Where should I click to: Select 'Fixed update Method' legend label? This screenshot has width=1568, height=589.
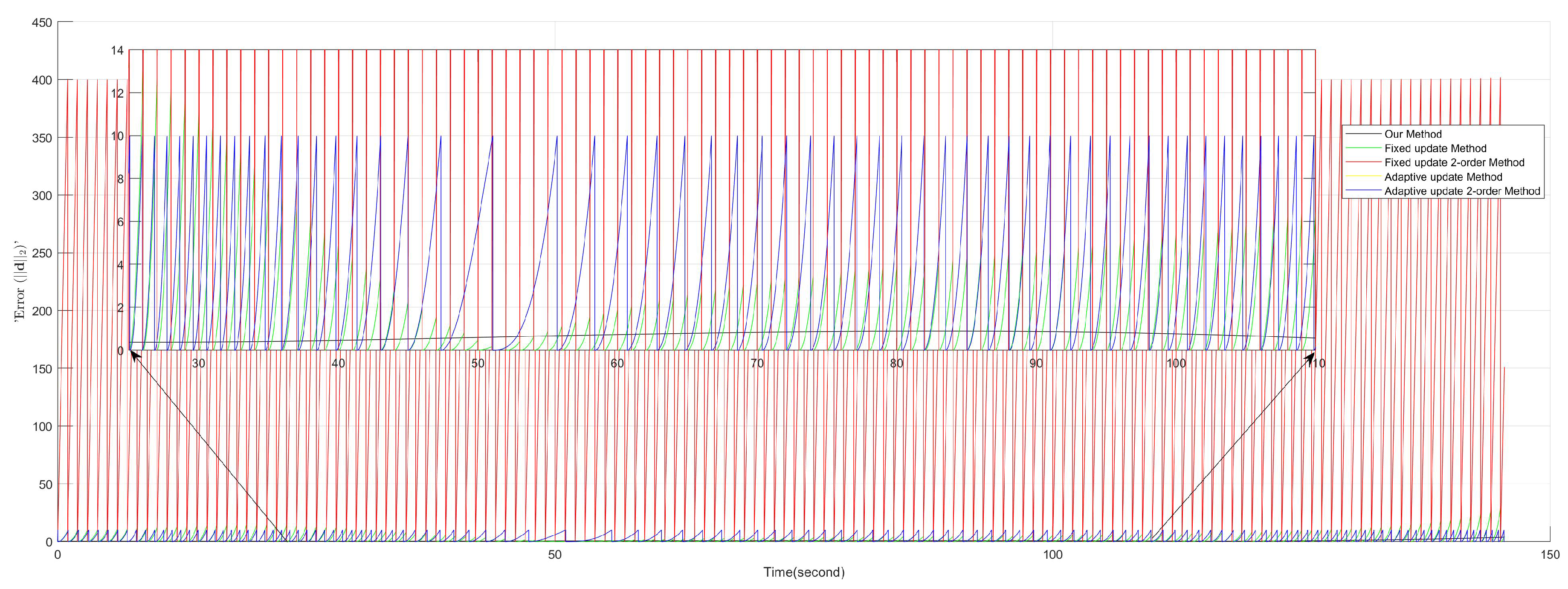pos(1435,148)
